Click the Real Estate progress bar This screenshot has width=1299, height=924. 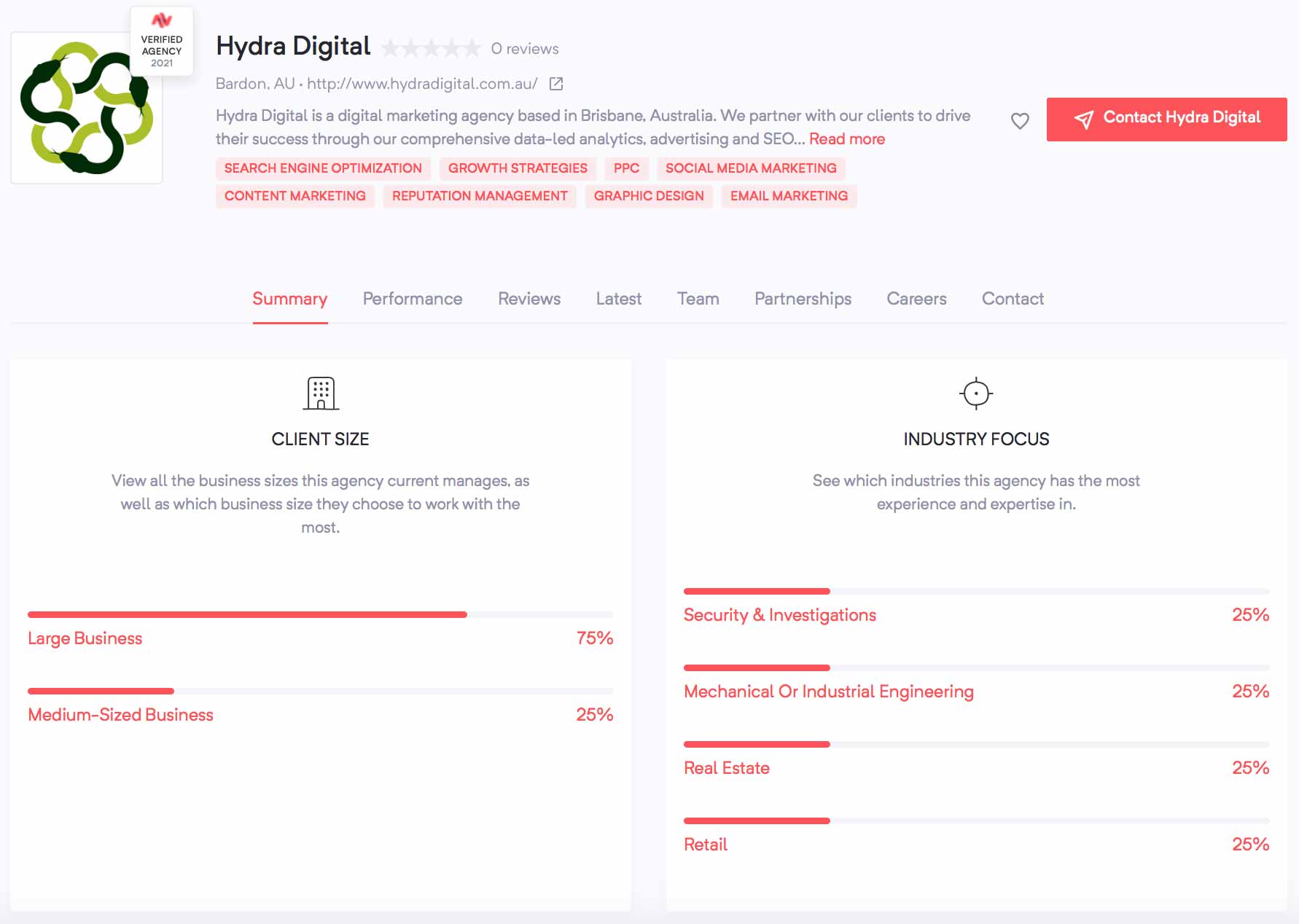(976, 745)
